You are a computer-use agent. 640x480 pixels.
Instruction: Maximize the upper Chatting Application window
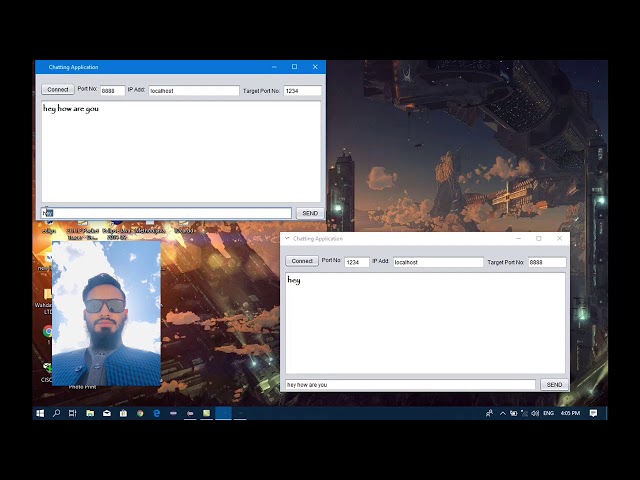pos(294,67)
